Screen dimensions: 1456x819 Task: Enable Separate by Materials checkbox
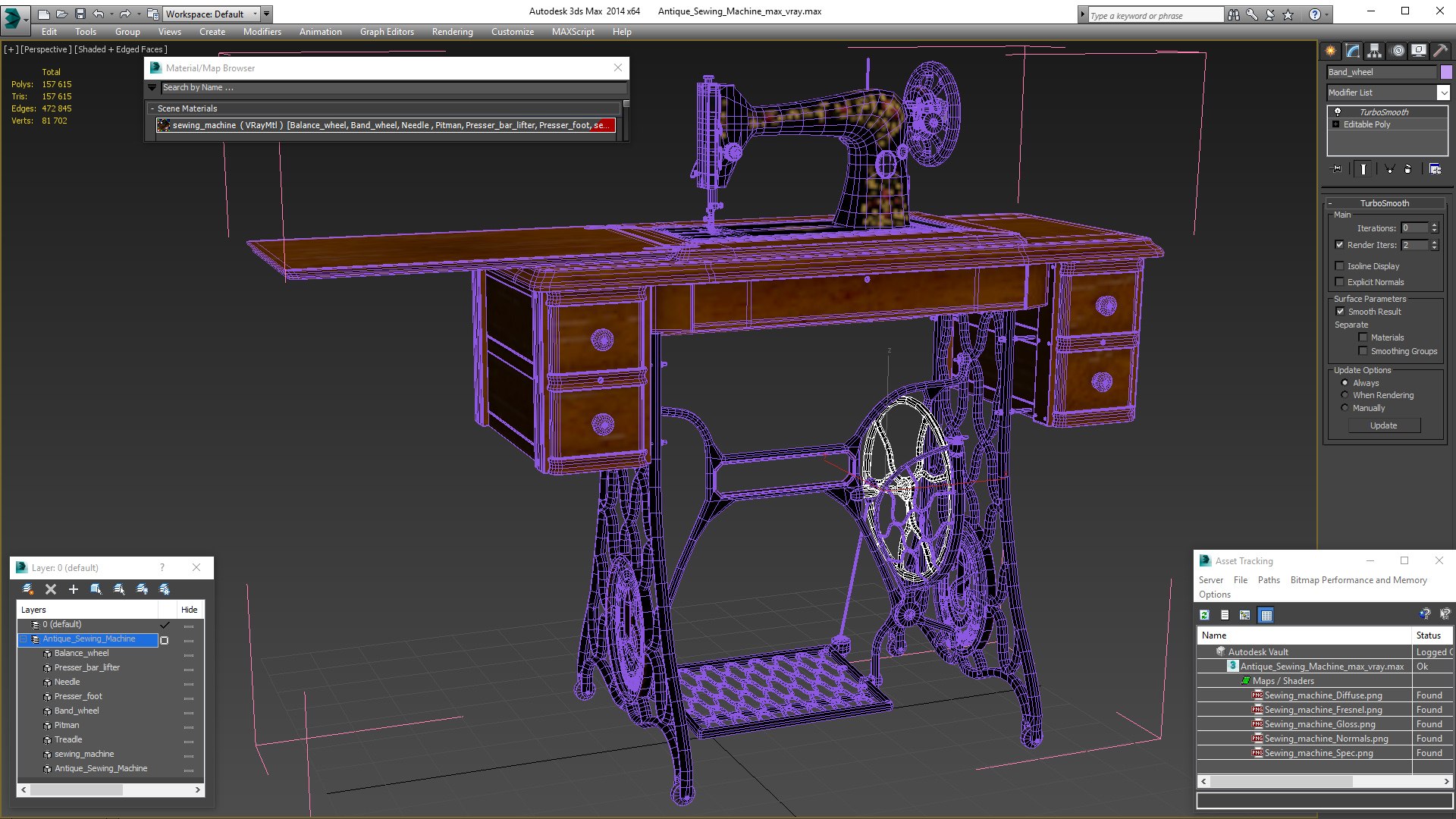(1363, 337)
